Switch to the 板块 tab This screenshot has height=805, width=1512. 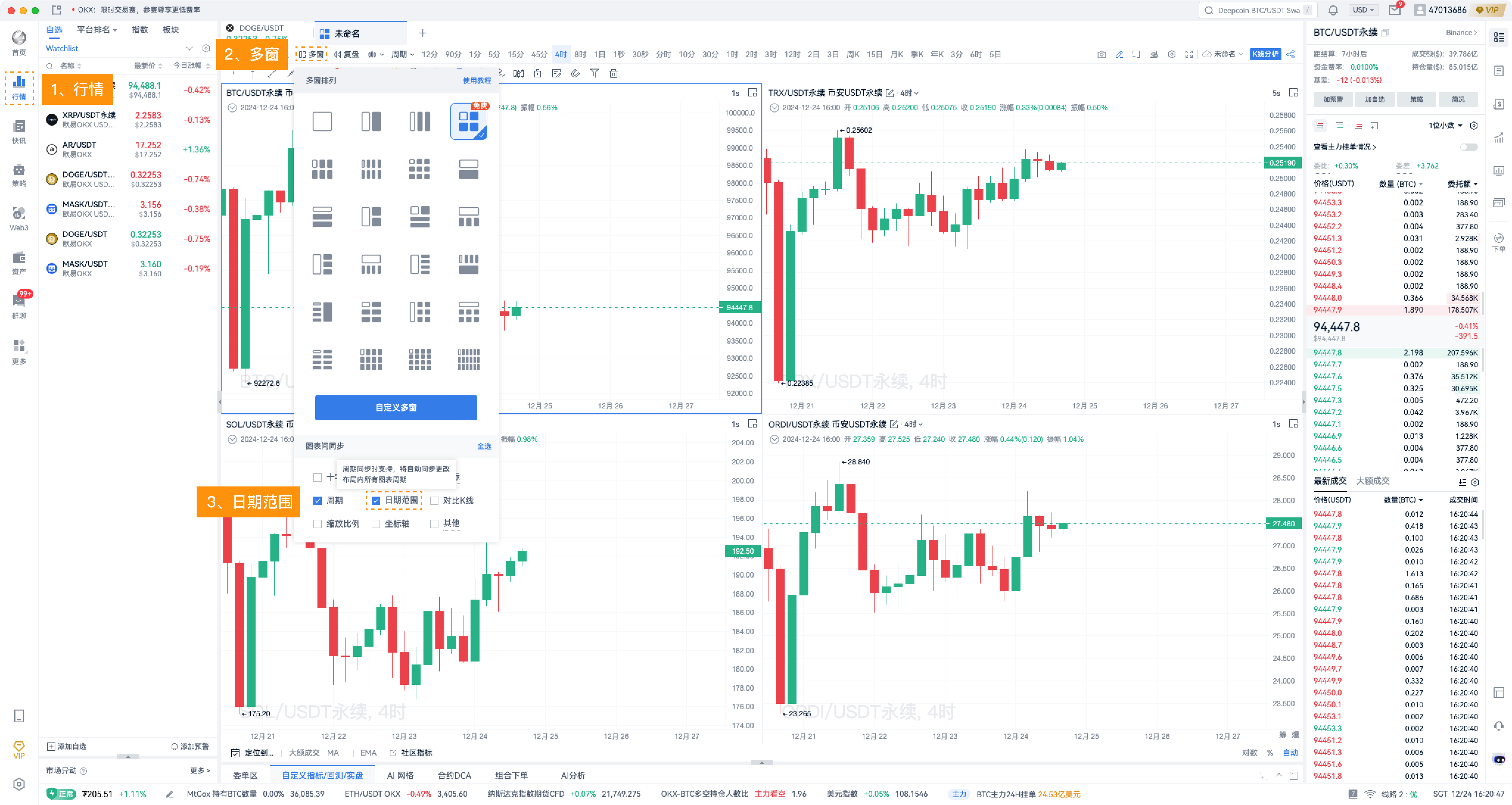[171, 29]
